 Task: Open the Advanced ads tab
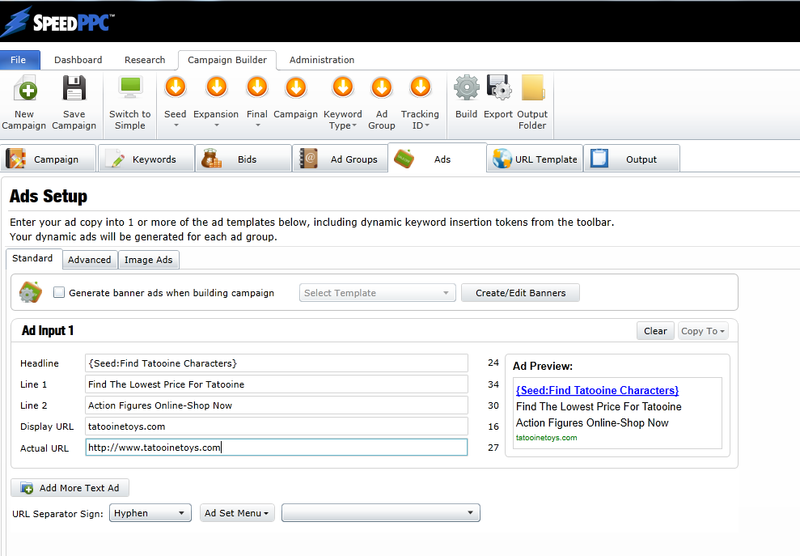click(x=89, y=260)
